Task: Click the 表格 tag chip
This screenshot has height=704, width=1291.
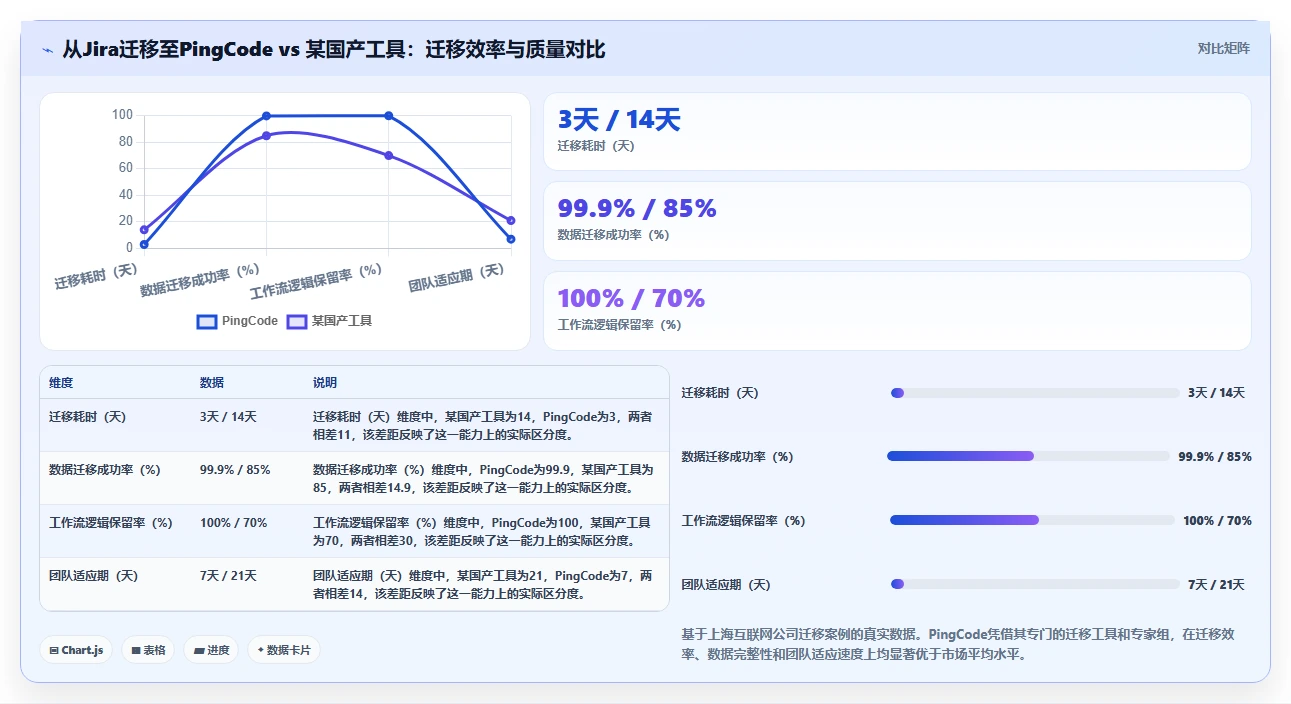Action: 148,650
